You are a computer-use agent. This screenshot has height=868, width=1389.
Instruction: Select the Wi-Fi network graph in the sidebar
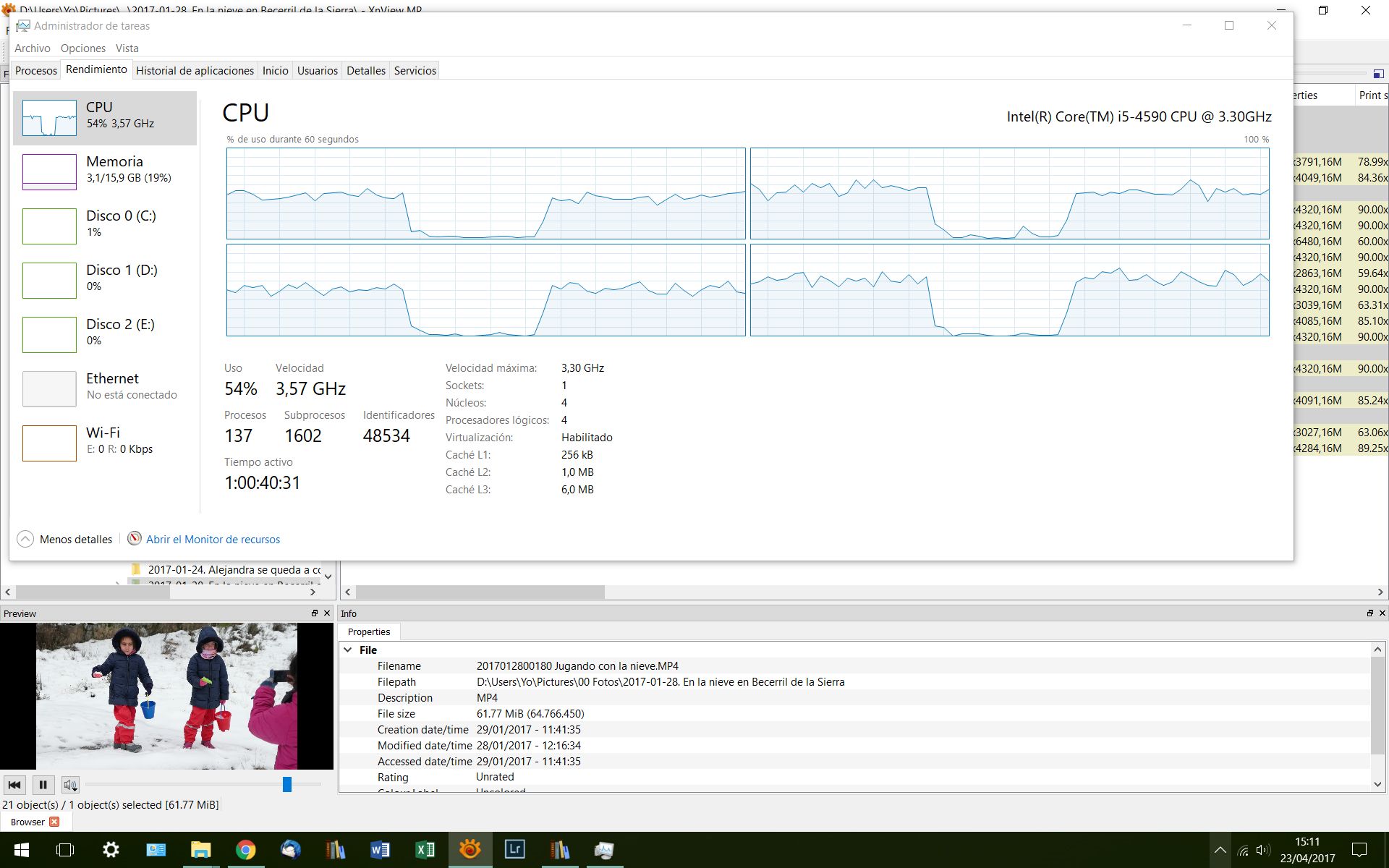(x=49, y=443)
